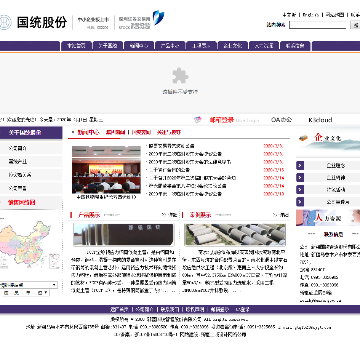
Task: Click the blue shield stock exchange logo
Action: pyautogui.click(x=158, y=18)
